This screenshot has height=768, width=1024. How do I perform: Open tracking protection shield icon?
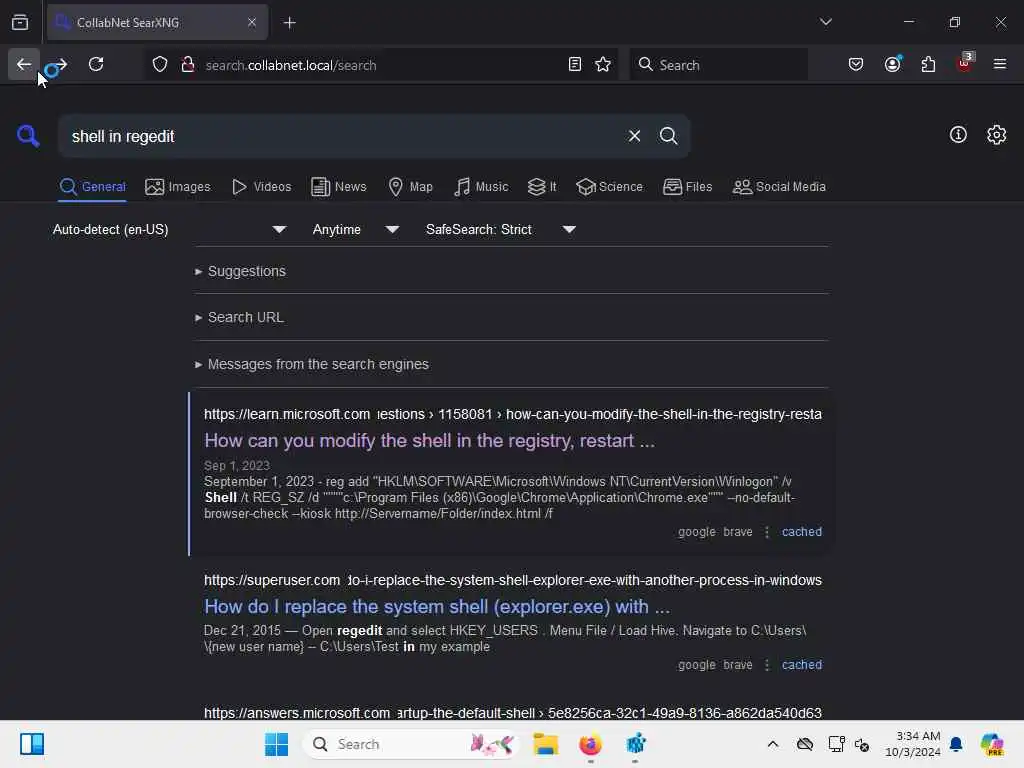[160, 65]
